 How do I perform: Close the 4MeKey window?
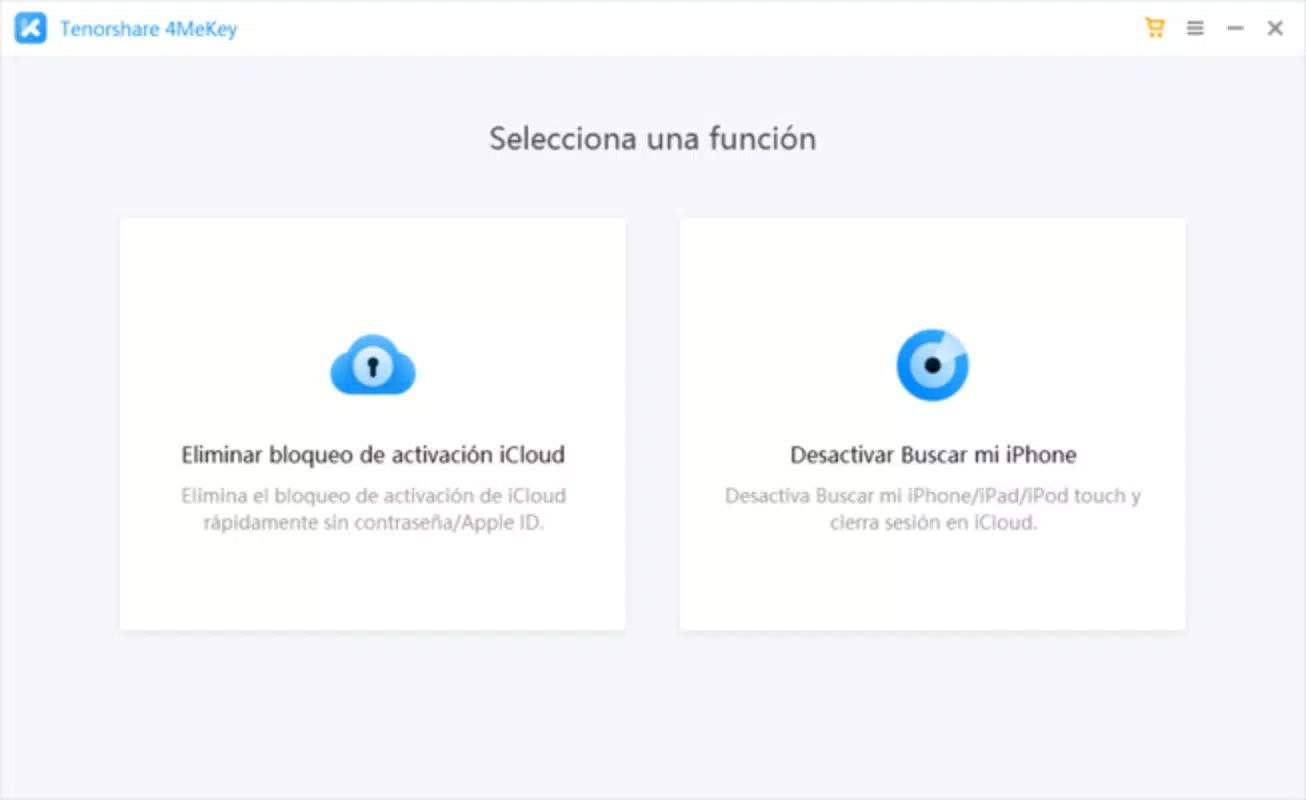click(1275, 29)
